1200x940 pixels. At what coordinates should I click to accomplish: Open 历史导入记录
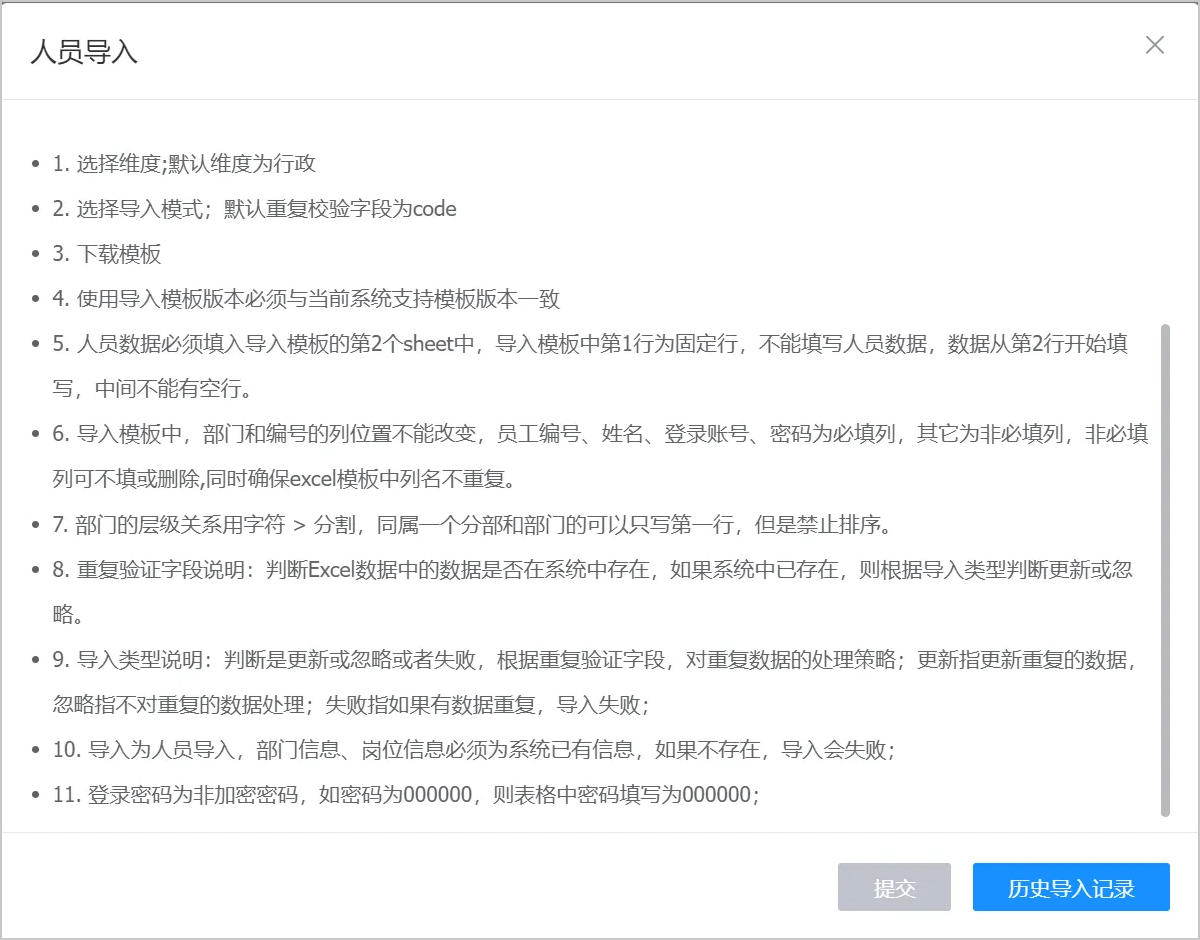click(x=1071, y=888)
